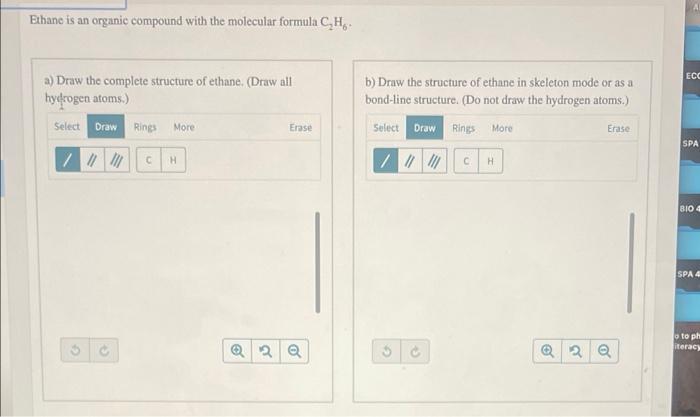This screenshot has width=700, height=417.
Task: Open Rings tab in panel a
Action: pos(145,127)
